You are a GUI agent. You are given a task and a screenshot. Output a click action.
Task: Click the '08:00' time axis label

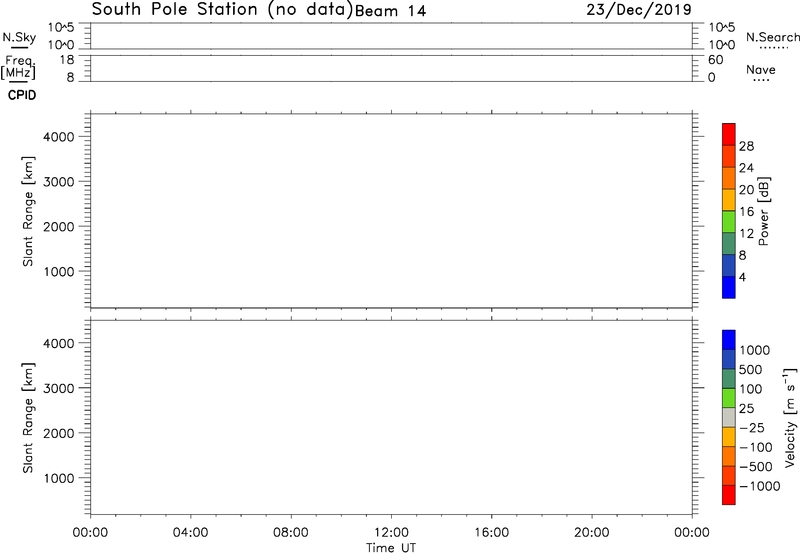(291, 533)
